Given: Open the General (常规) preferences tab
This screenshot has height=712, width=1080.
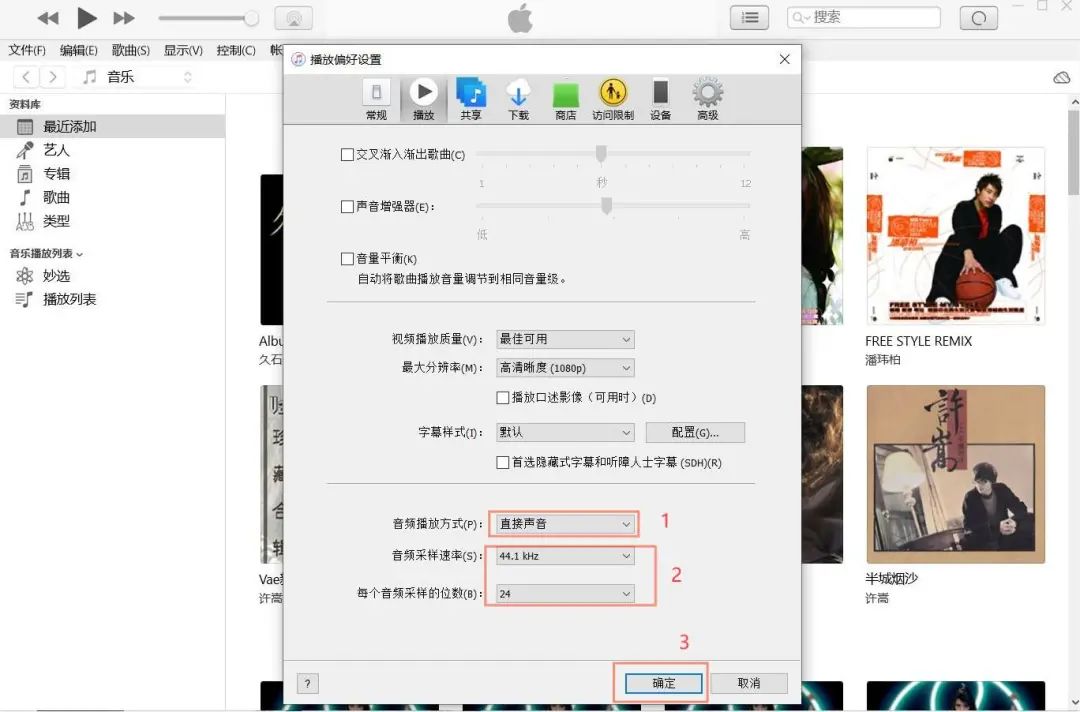Looking at the screenshot, I should 376,100.
